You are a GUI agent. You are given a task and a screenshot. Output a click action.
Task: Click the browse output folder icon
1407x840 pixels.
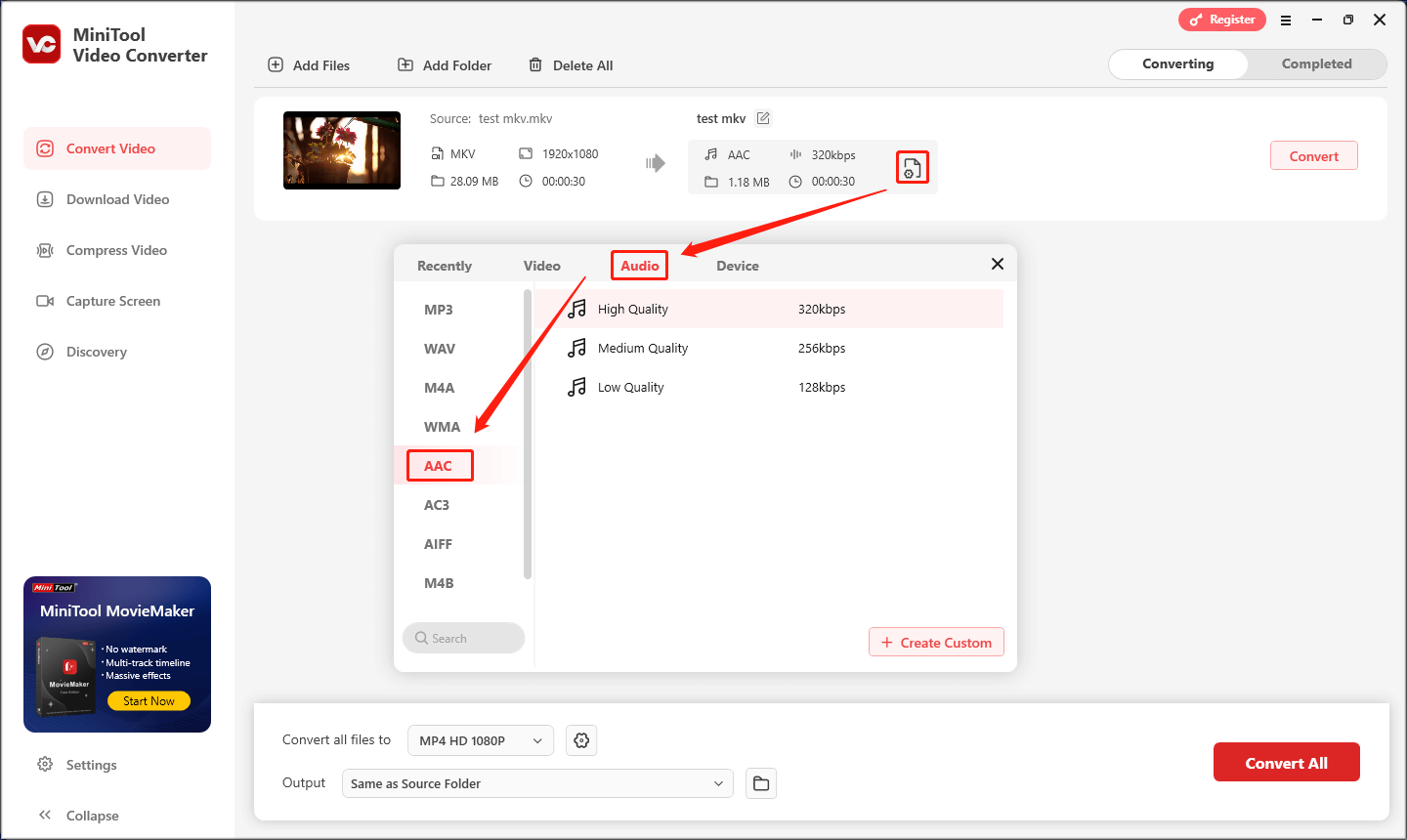tap(761, 783)
